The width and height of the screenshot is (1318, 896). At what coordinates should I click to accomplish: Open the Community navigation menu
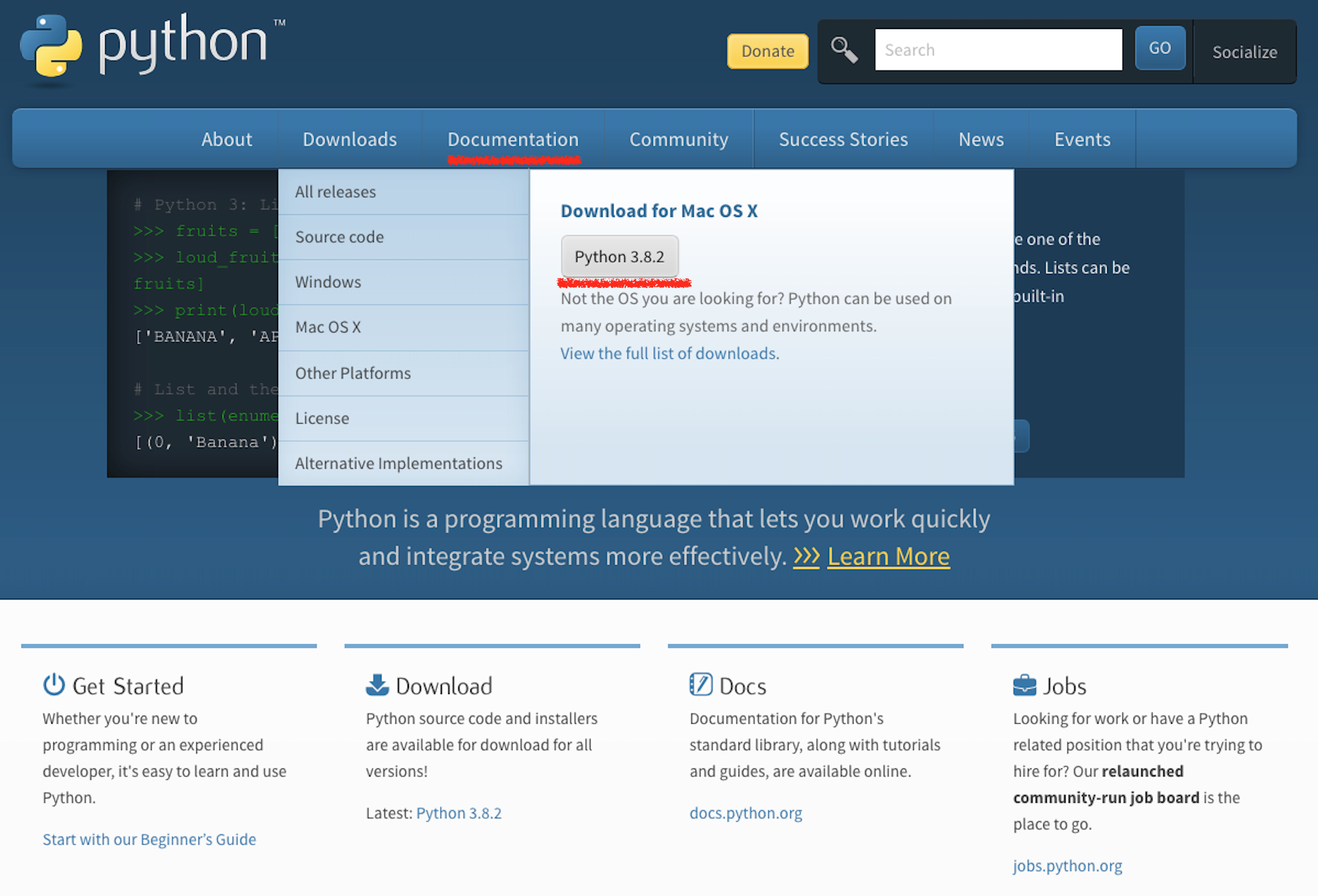679,139
